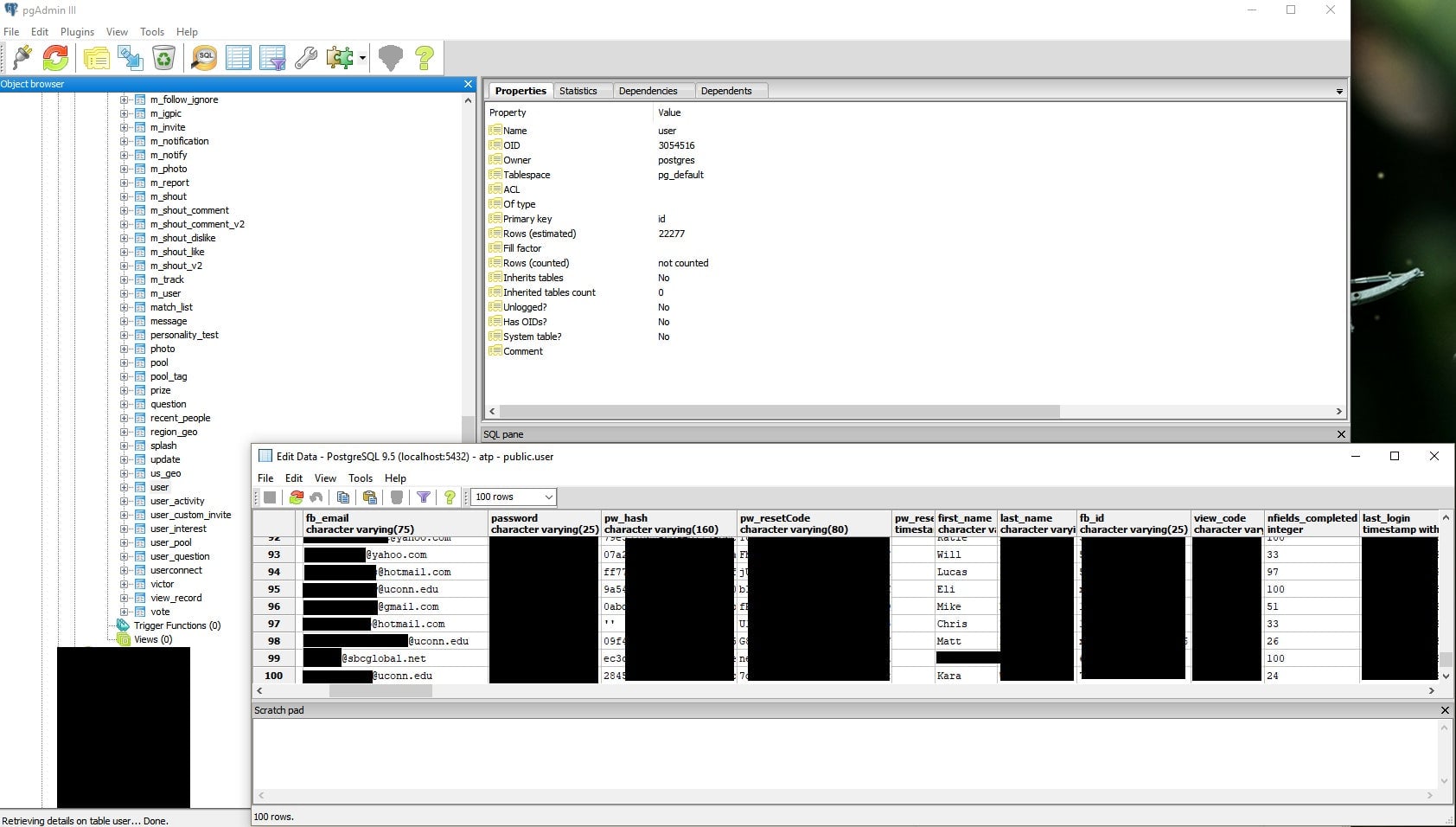Open the SQL query tool
The width and height of the screenshot is (1456, 827).
[204, 58]
